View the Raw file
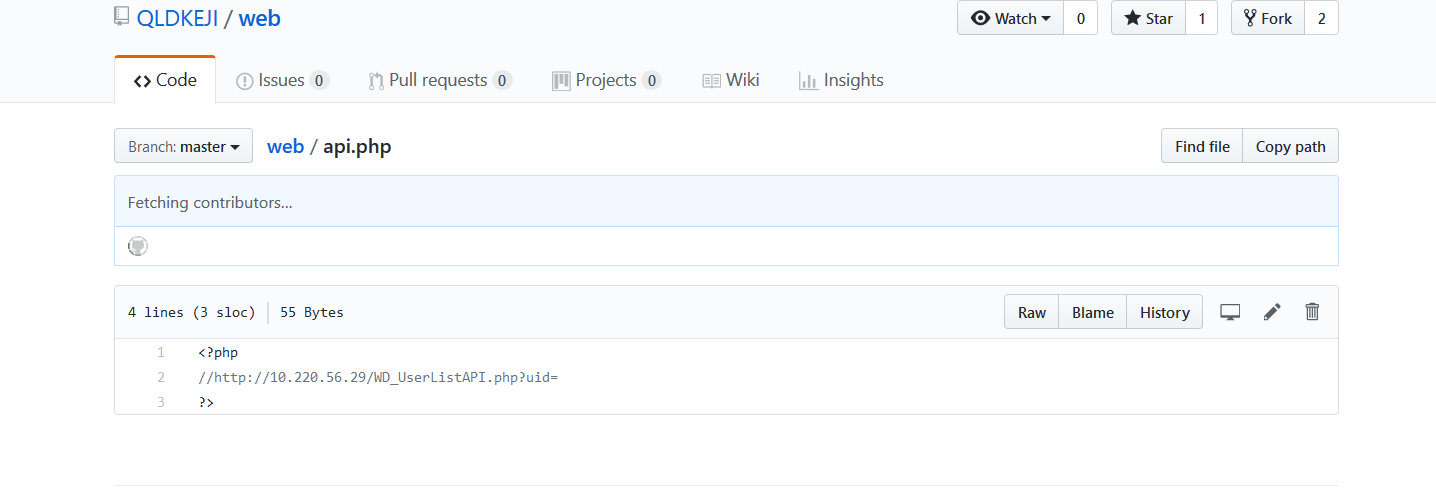 click(x=1032, y=312)
